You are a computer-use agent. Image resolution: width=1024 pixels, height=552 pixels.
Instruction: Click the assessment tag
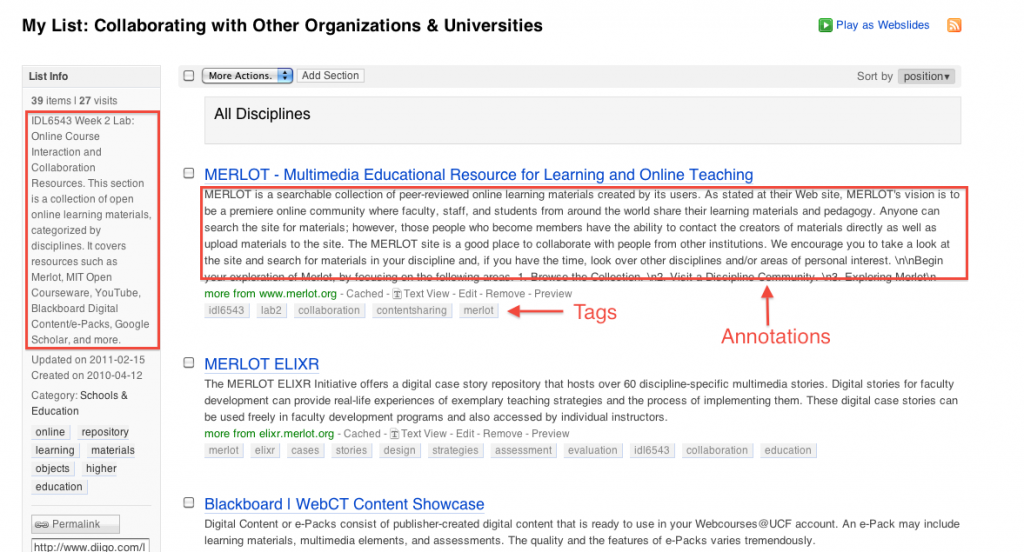523,451
